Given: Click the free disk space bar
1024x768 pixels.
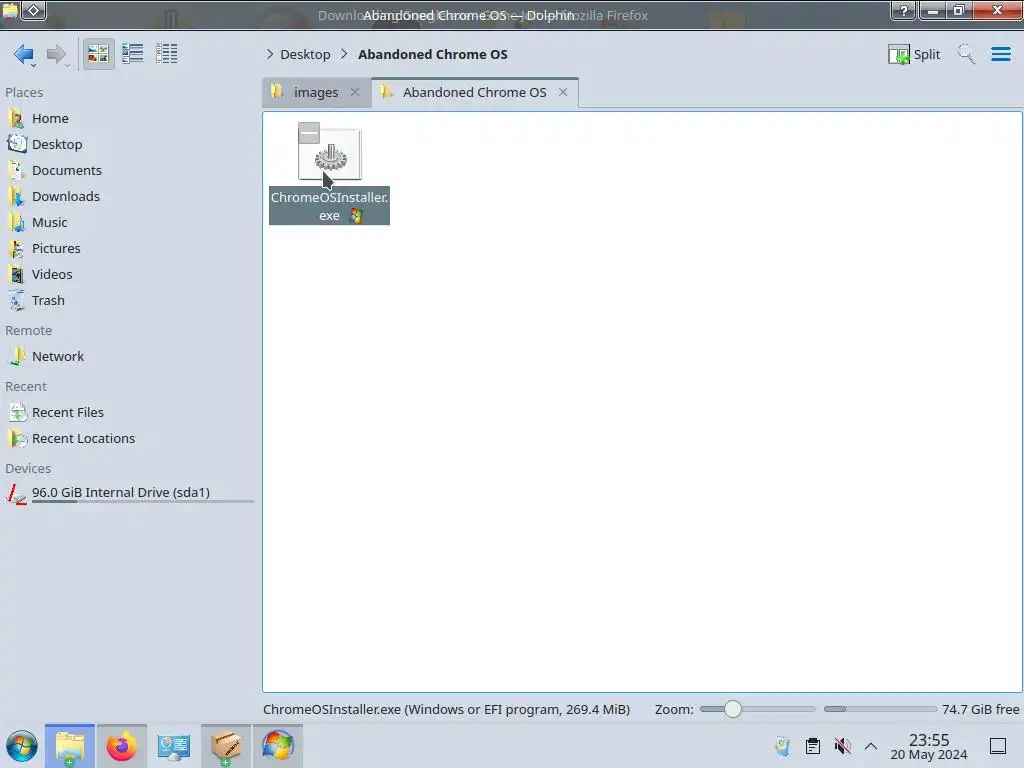Looking at the screenshot, I should [x=880, y=709].
